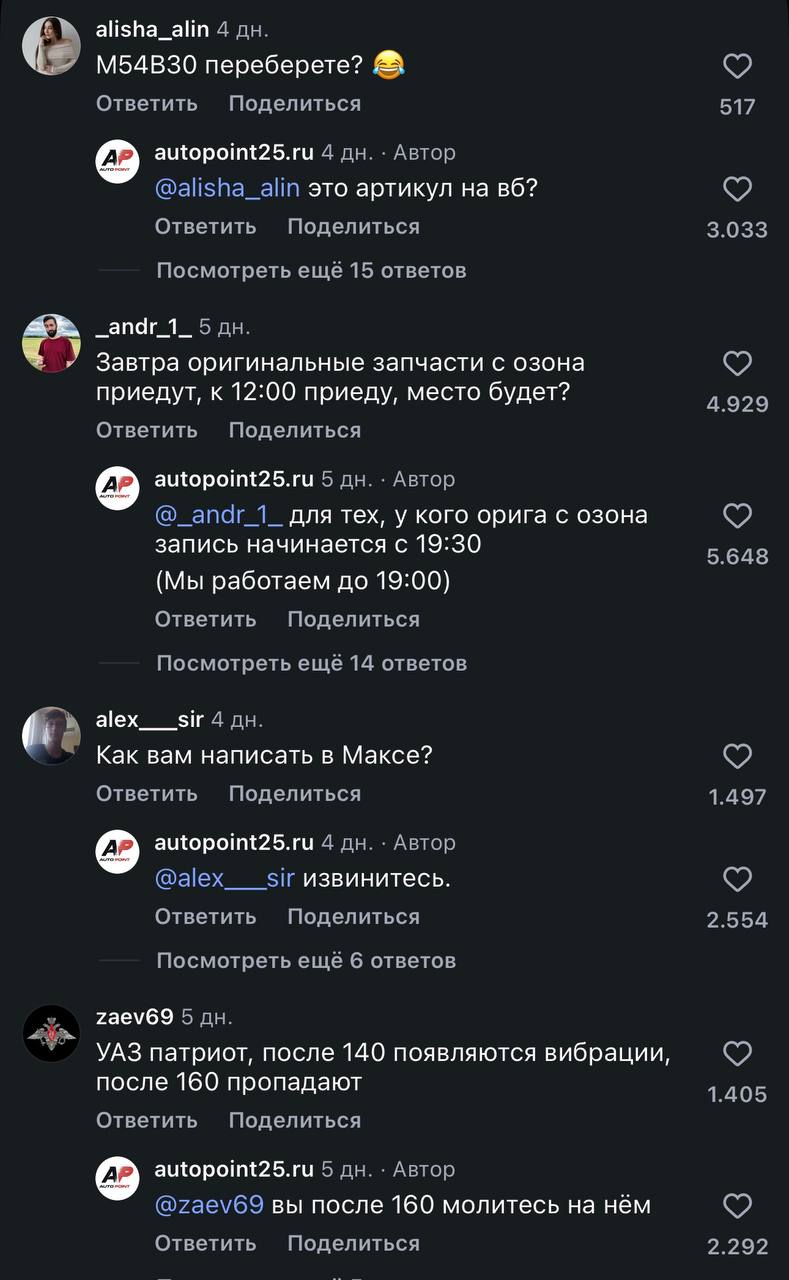This screenshot has width=789, height=1280.
Task: Open AutoPoint logo avatar in first reply
Action: [117, 161]
